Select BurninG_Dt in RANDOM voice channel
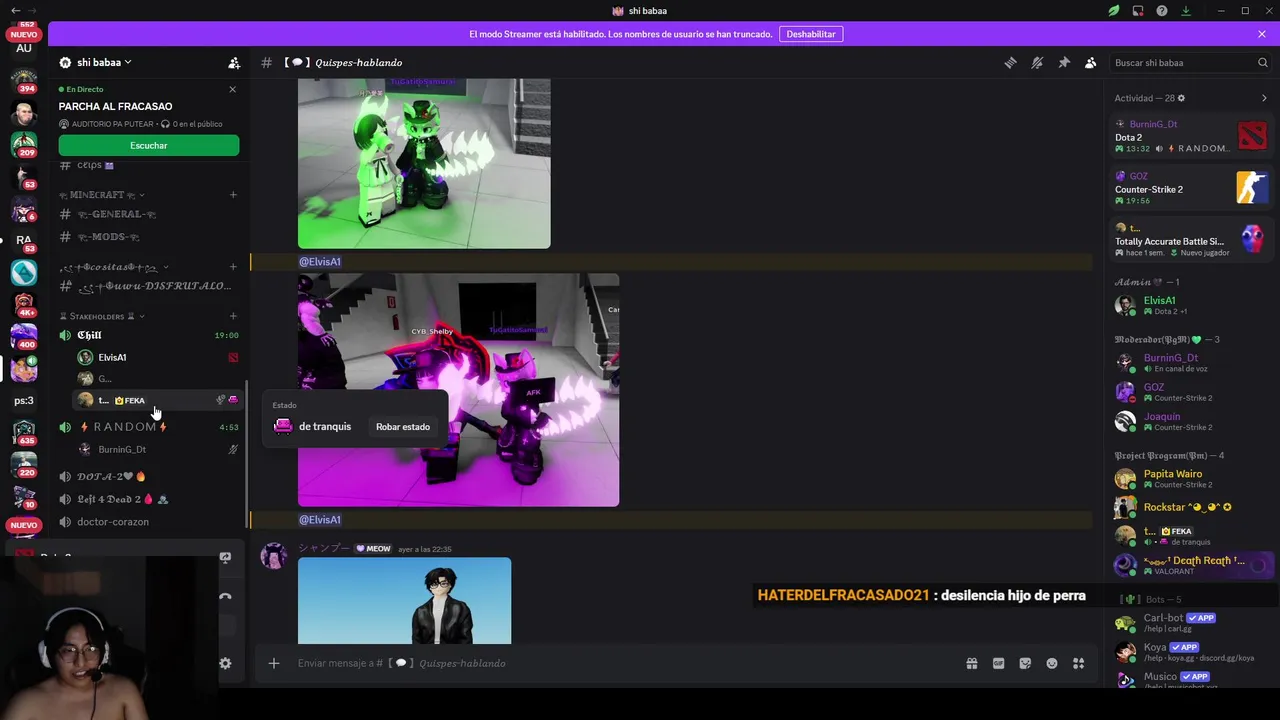This screenshot has height=720, width=1280. point(158,449)
